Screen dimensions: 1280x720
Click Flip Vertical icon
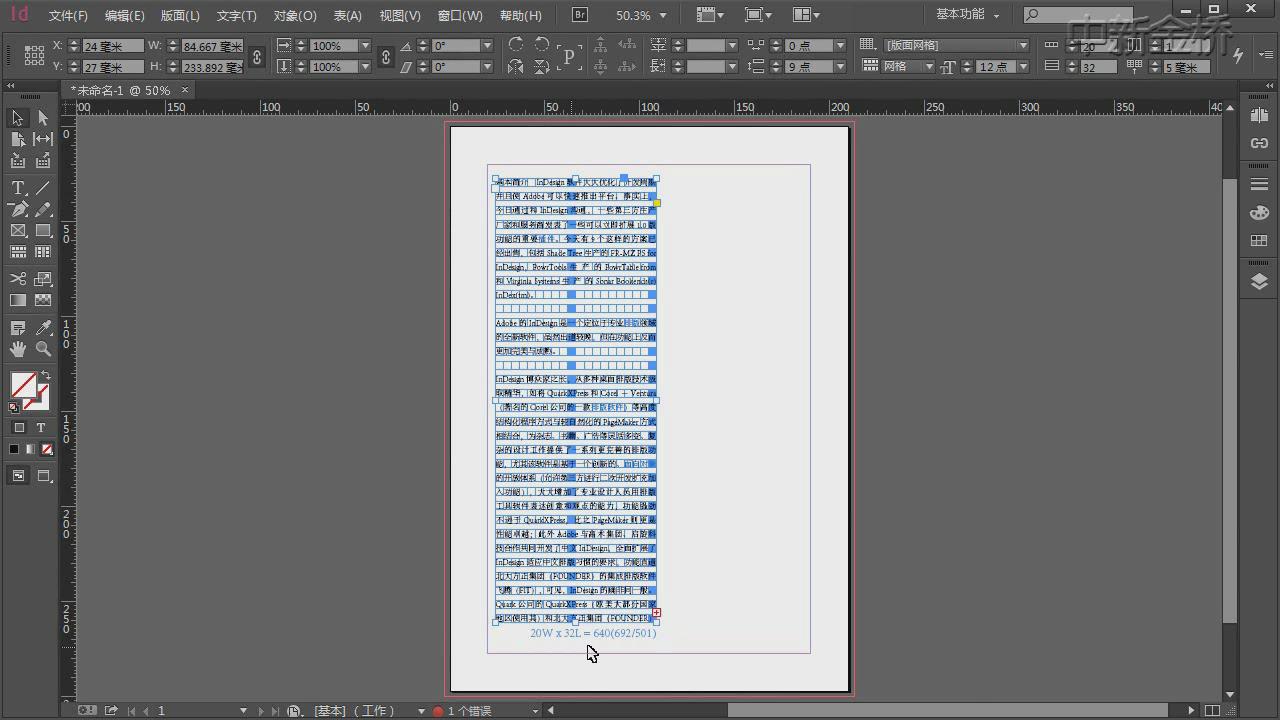coord(541,67)
